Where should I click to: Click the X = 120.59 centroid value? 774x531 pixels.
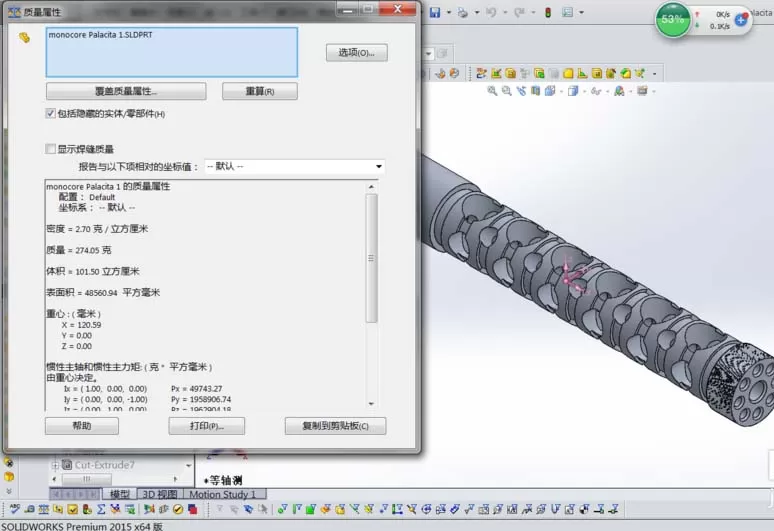tap(81, 325)
